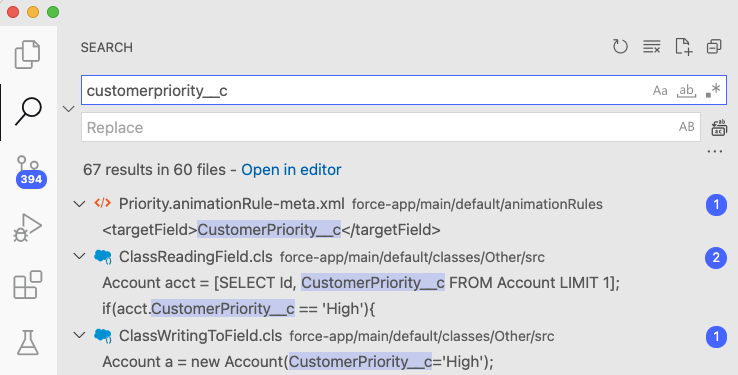
Task: Click XML file icon of Priority.animationRule-meta.xml
Action: click(x=103, y=203)
